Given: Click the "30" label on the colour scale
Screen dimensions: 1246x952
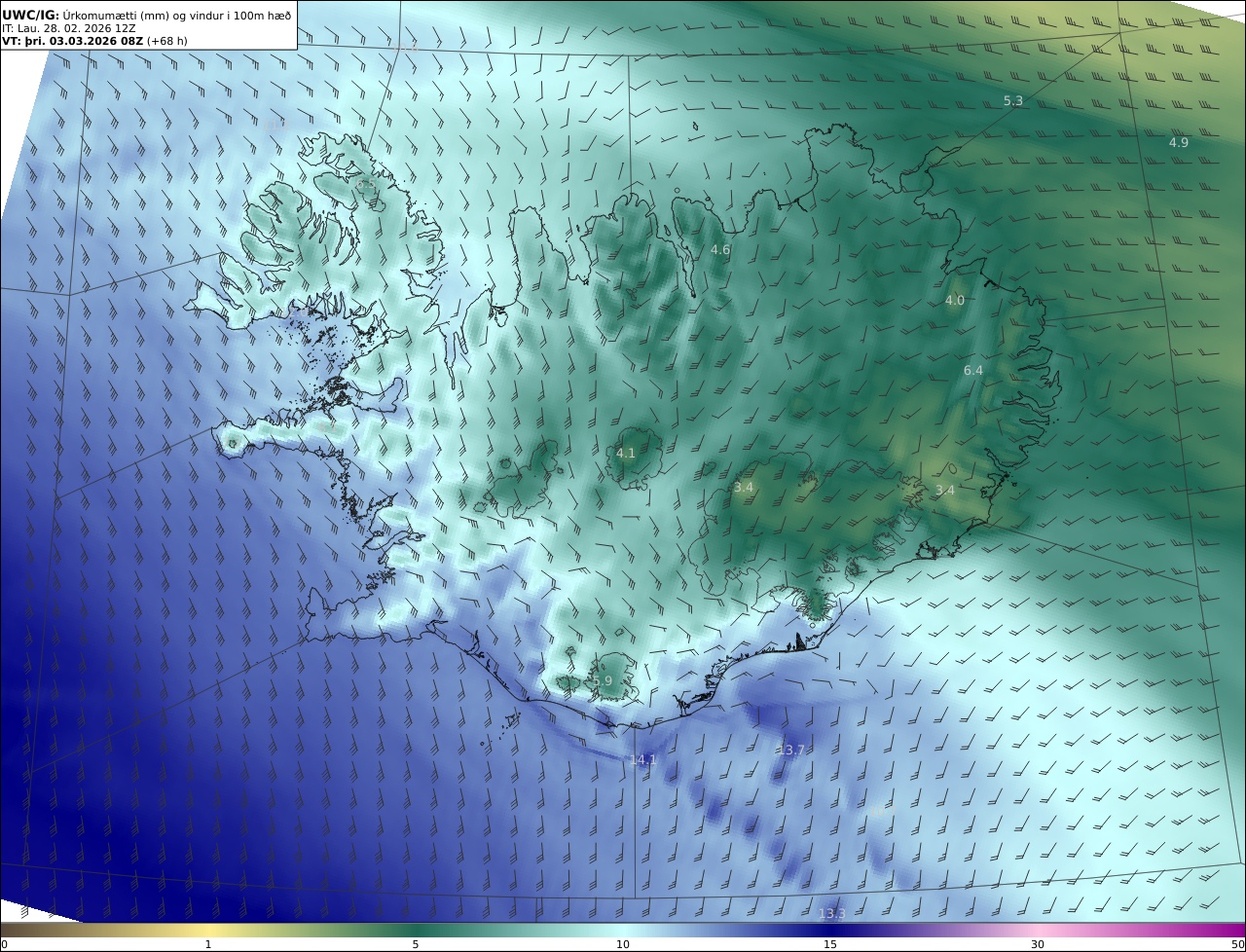Looking at the screenshot, I should (x=1038, y=945).
